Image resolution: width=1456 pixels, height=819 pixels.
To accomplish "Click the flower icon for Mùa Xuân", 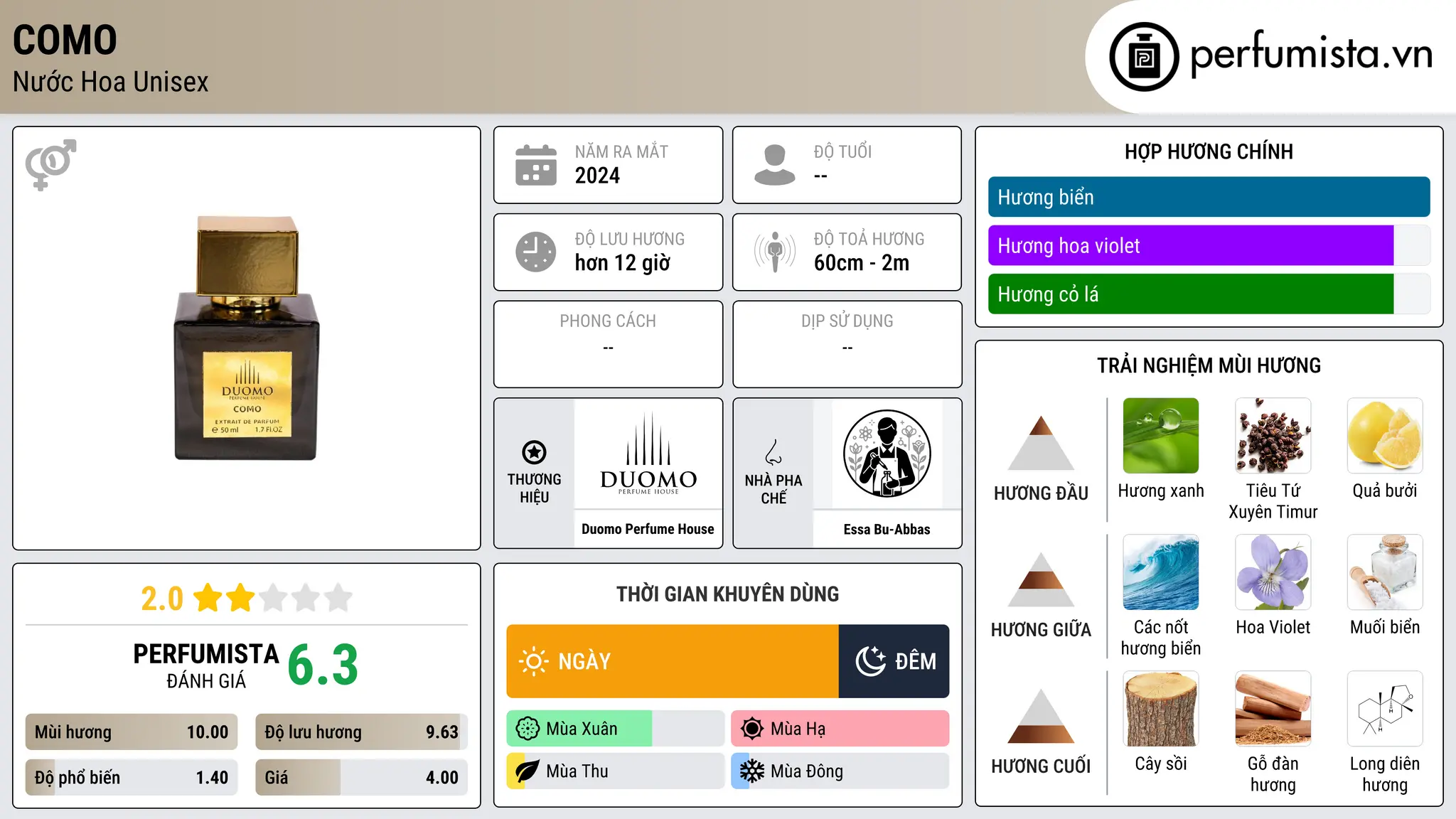I will (x=528, y=729).
